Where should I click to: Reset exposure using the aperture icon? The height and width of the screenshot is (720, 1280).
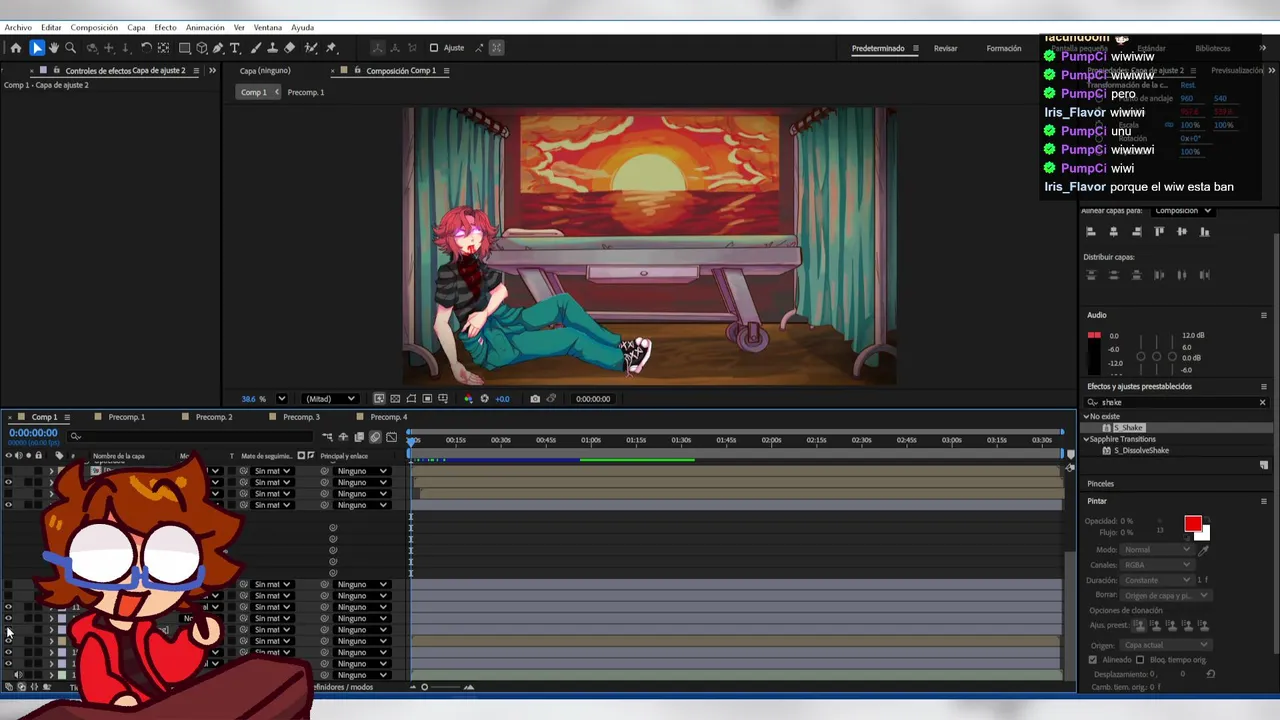485,399
